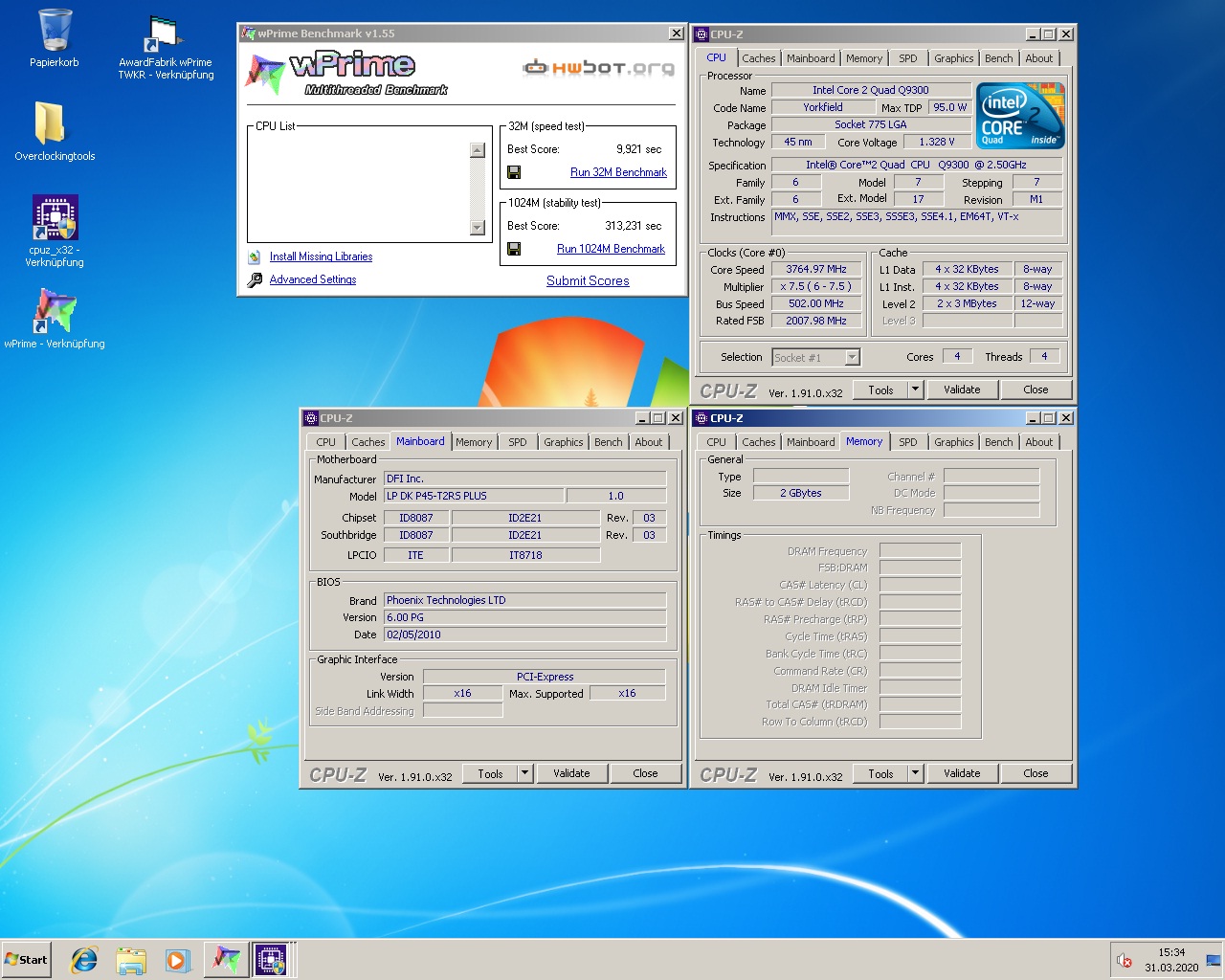
Task: Open the Tools dropdown arrow in Memory window
Action: click(x=915, y=773)
